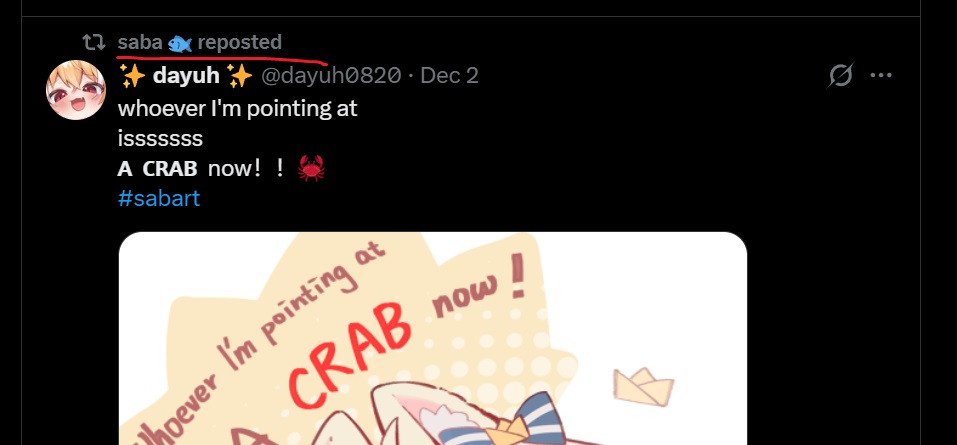Click the paper boat doodle in artwork
The width and height of the screenshot is (957, 445).
click(643, 386)
